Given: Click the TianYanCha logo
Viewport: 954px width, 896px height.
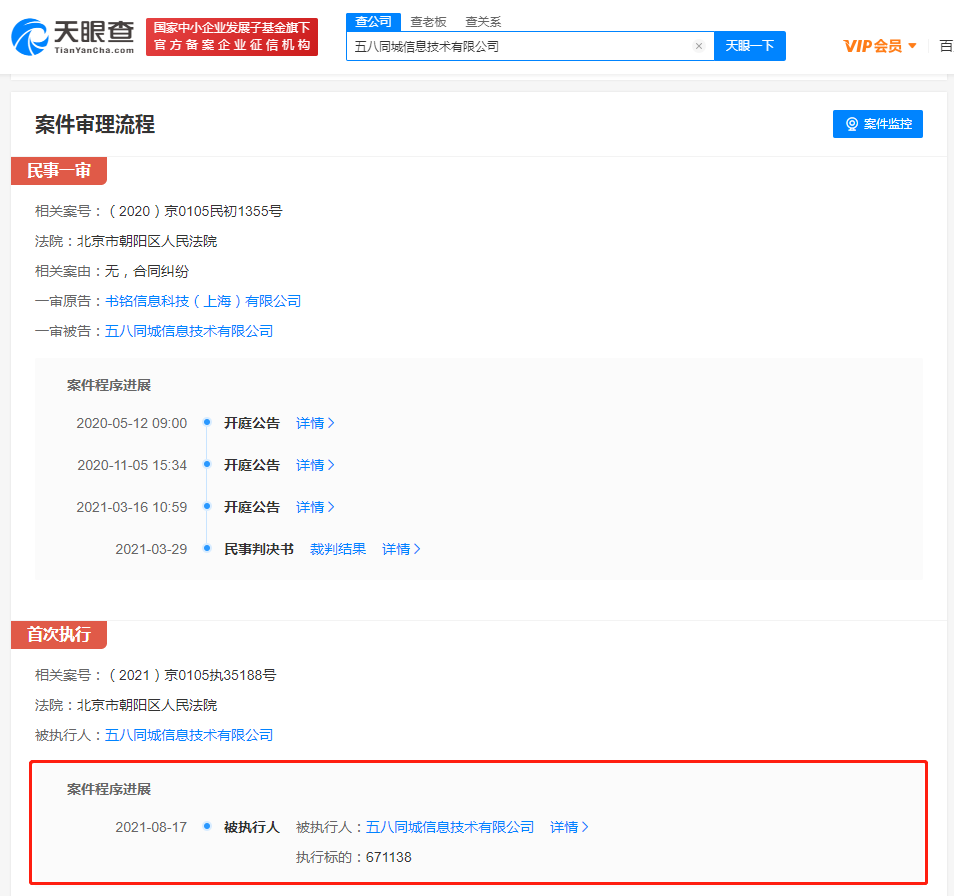Looking at the screenshot, I should coord(72,37).
